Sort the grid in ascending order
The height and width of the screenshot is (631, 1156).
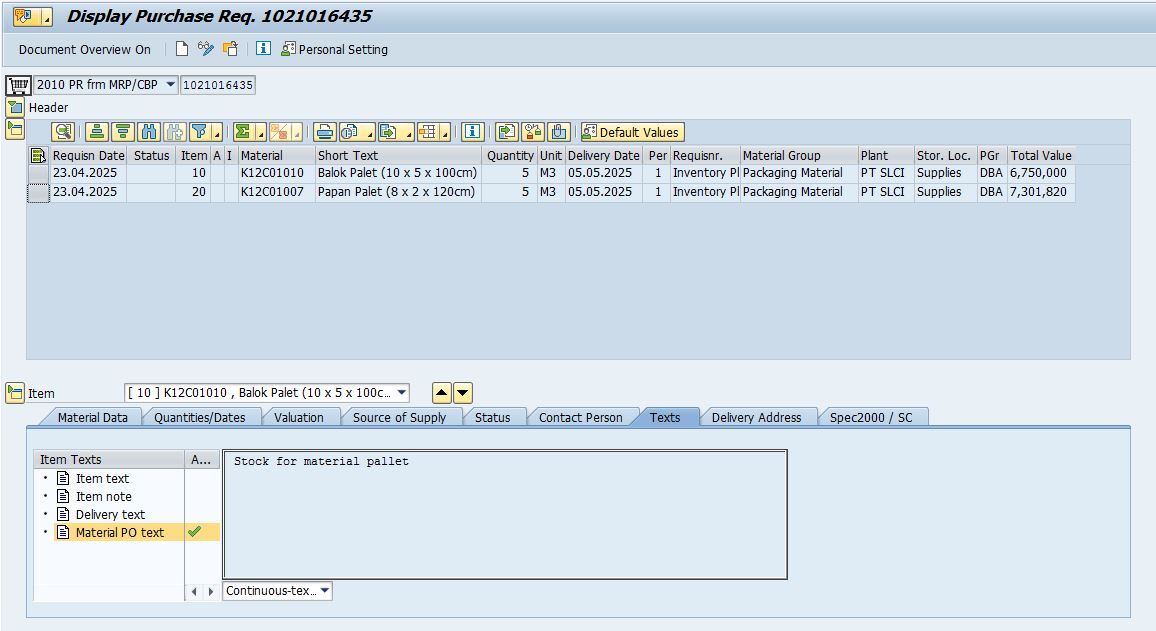point(97,132)
